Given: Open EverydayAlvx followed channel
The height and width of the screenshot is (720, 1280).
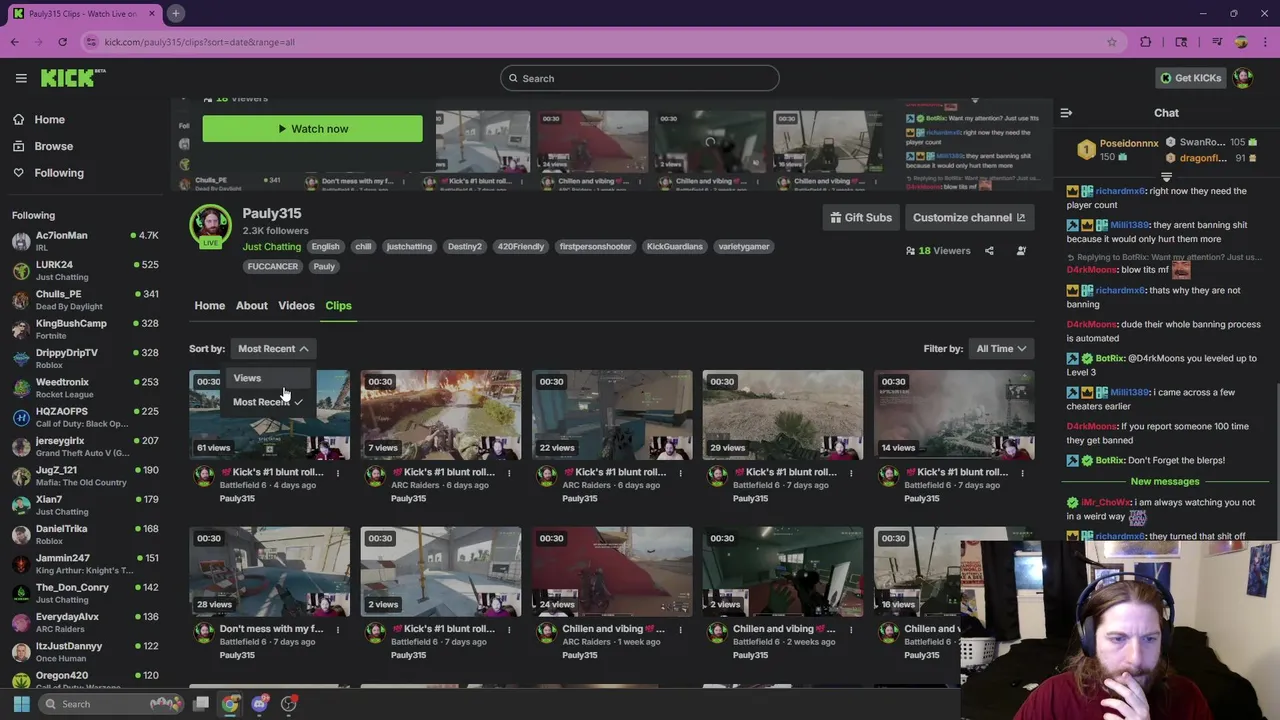Looking at the screenshot, I should (x=85, y=623).
